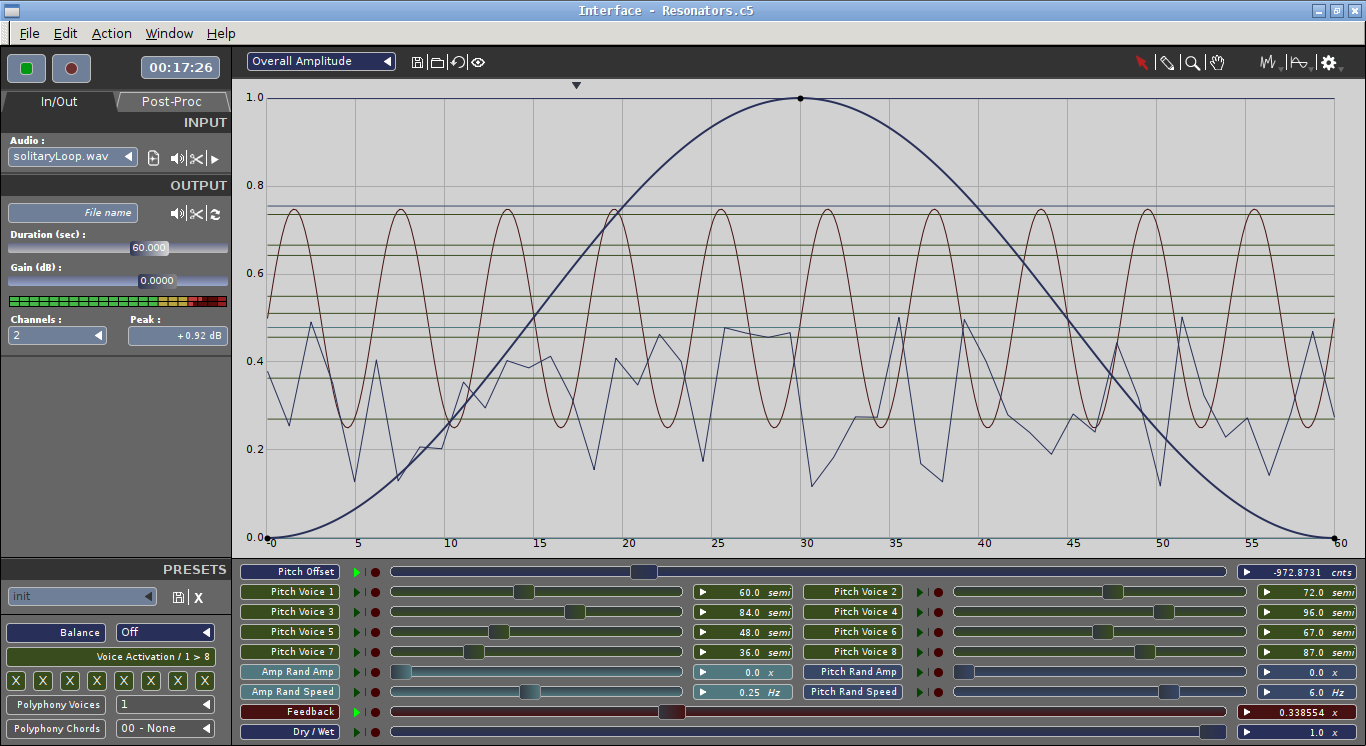Toggle eighth voice activation checkbox
This screenshot has width=1366, height=746.
pyautogui.click(x=205, y=681)
